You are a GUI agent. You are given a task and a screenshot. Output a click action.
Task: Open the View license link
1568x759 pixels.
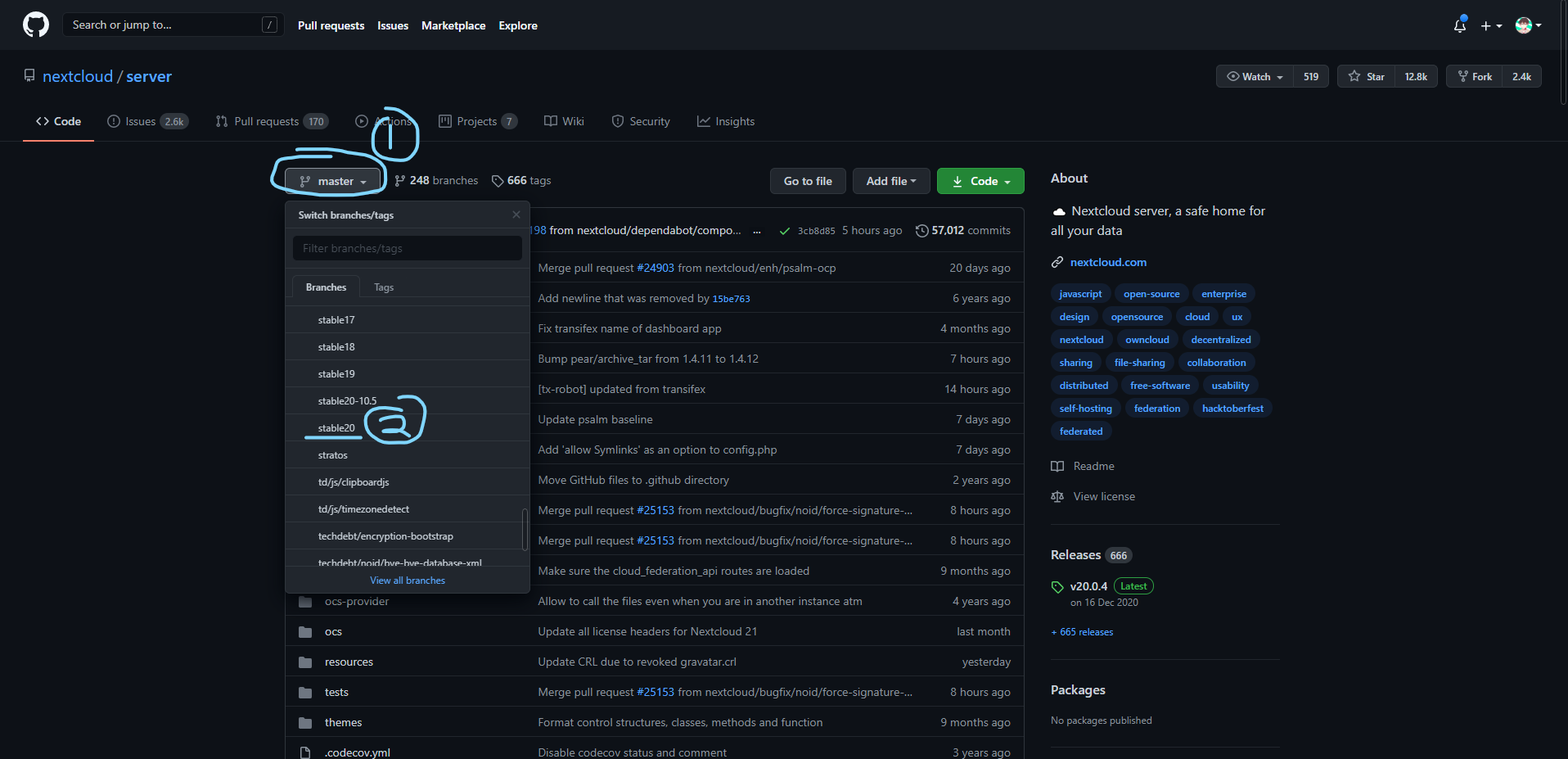pos(1093,496)
